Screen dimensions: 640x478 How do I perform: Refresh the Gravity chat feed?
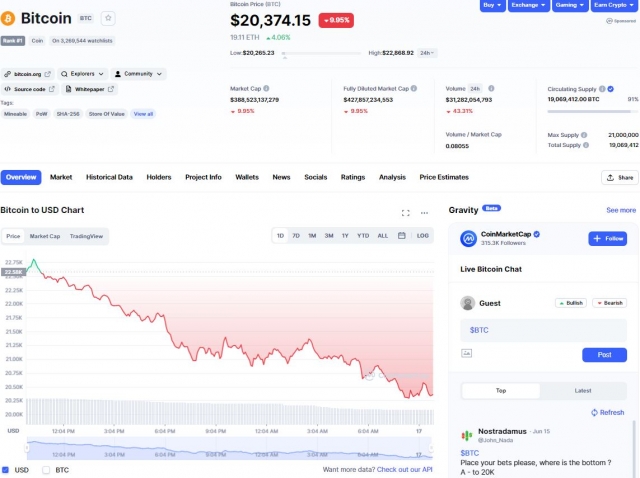[608, 412]
